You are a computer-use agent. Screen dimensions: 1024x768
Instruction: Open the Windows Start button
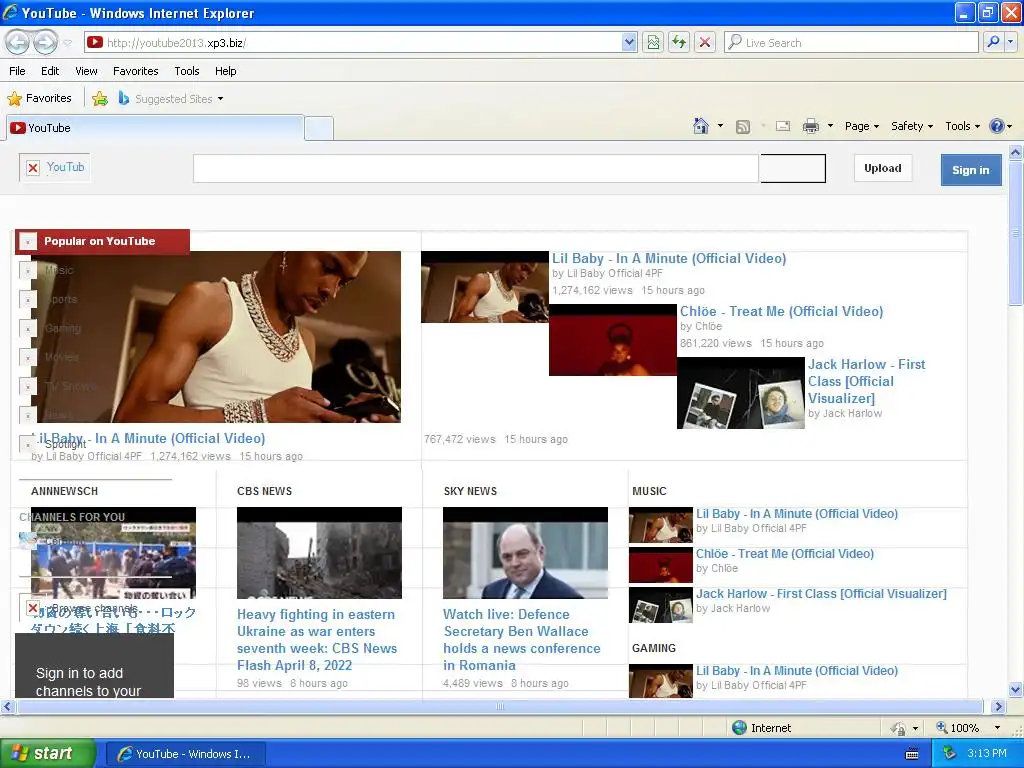point(47,754)
